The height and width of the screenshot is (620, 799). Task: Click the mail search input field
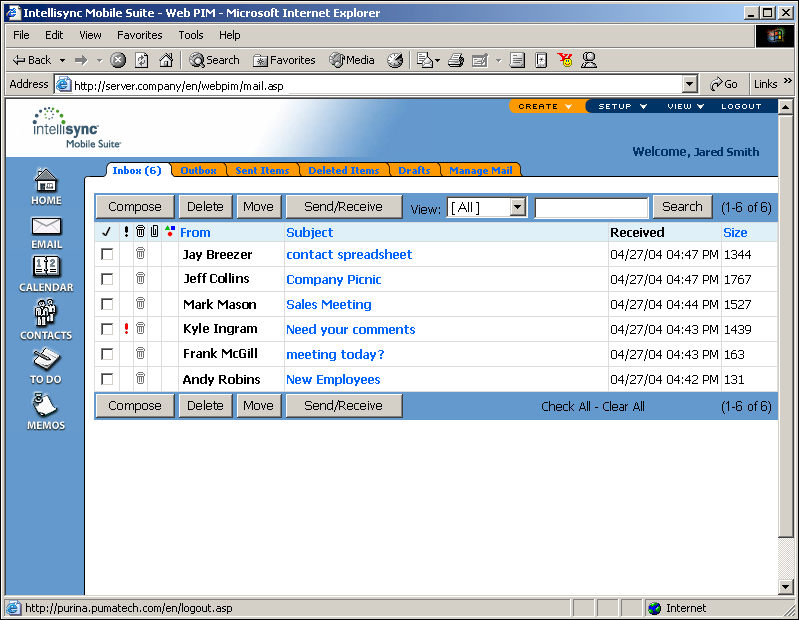pos(591,208)
